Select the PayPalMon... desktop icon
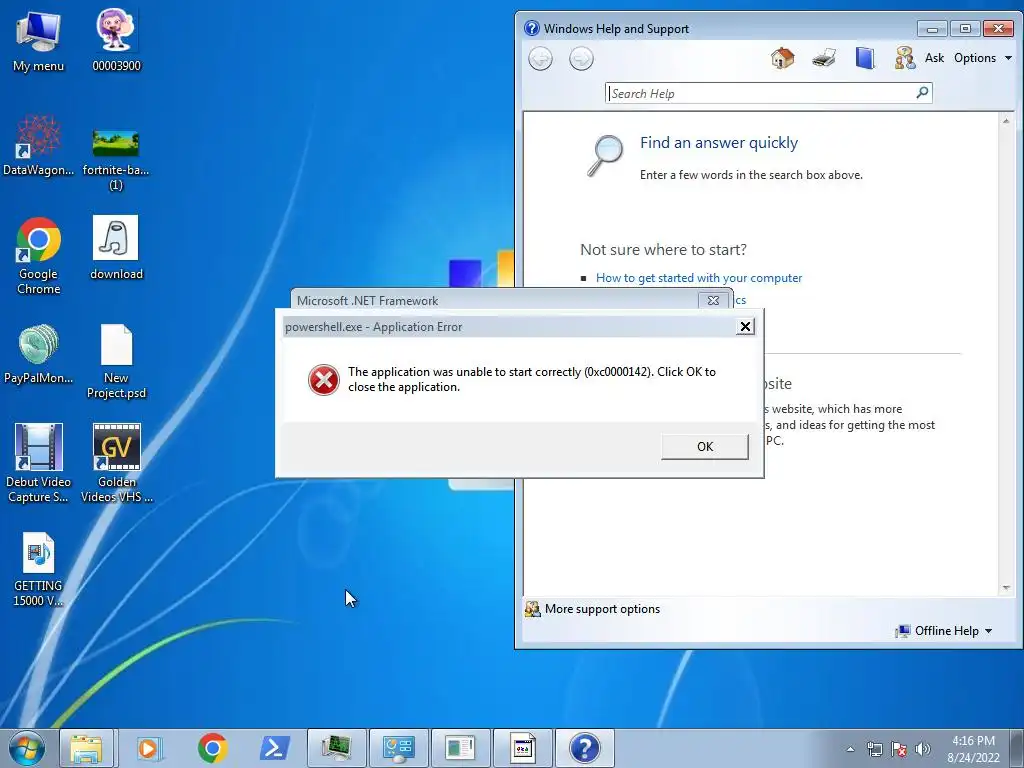Viewport: 1024px width, 768px height. click(x=39, y=353)
